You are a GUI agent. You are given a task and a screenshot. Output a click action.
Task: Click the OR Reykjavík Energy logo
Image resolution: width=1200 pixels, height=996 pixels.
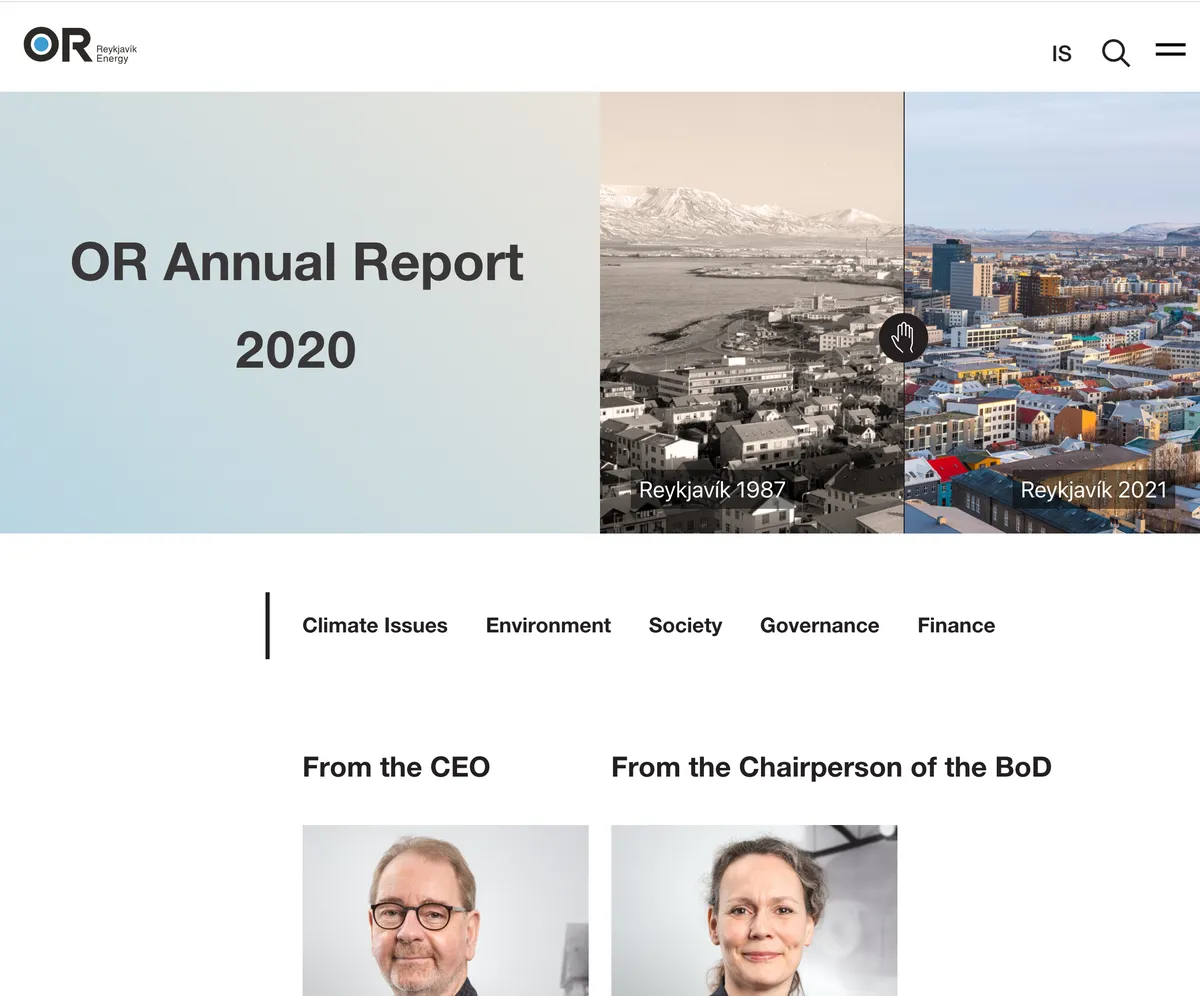point(81,46)
